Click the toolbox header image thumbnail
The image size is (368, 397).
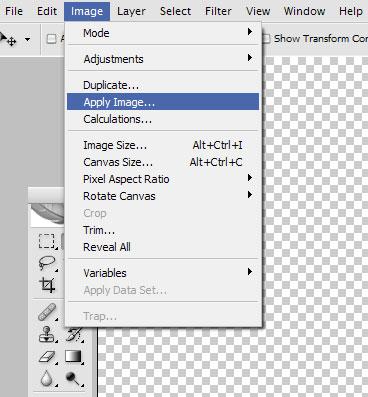click(x=48, y=214)
